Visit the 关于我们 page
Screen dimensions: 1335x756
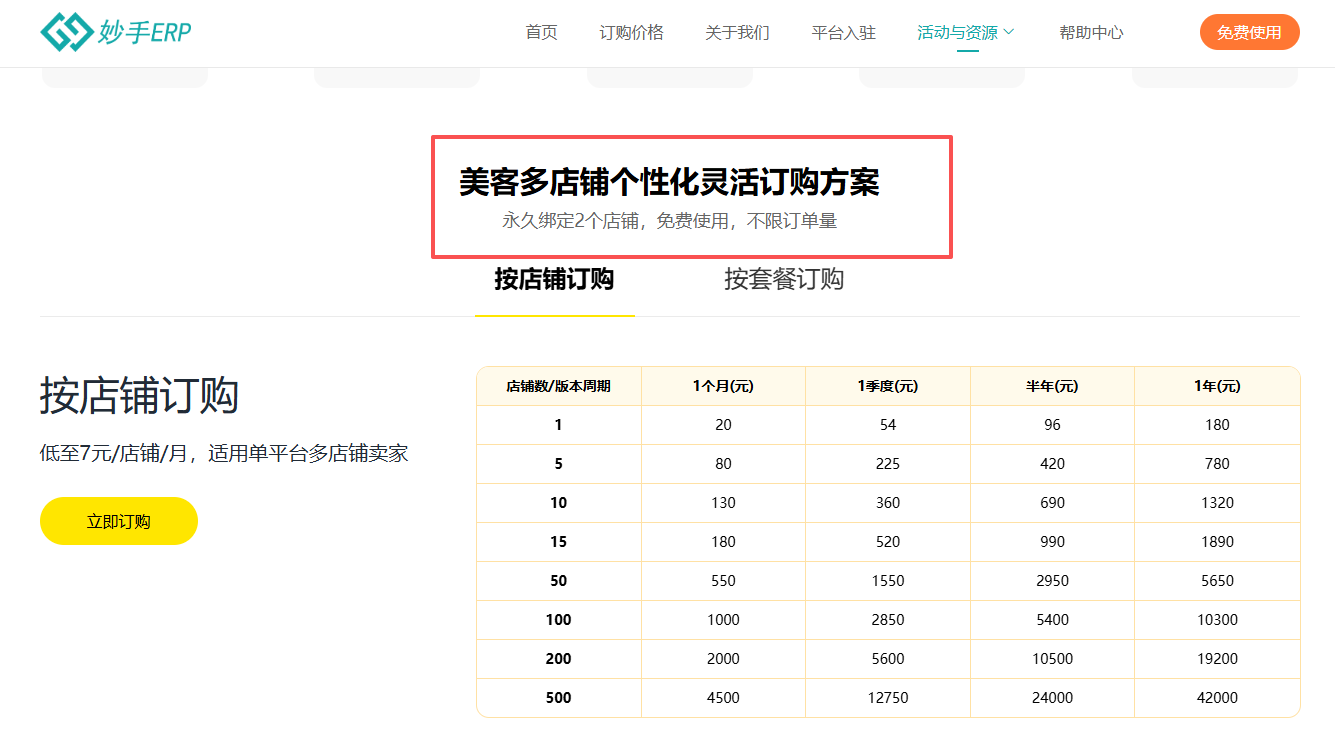pos(737,31)
